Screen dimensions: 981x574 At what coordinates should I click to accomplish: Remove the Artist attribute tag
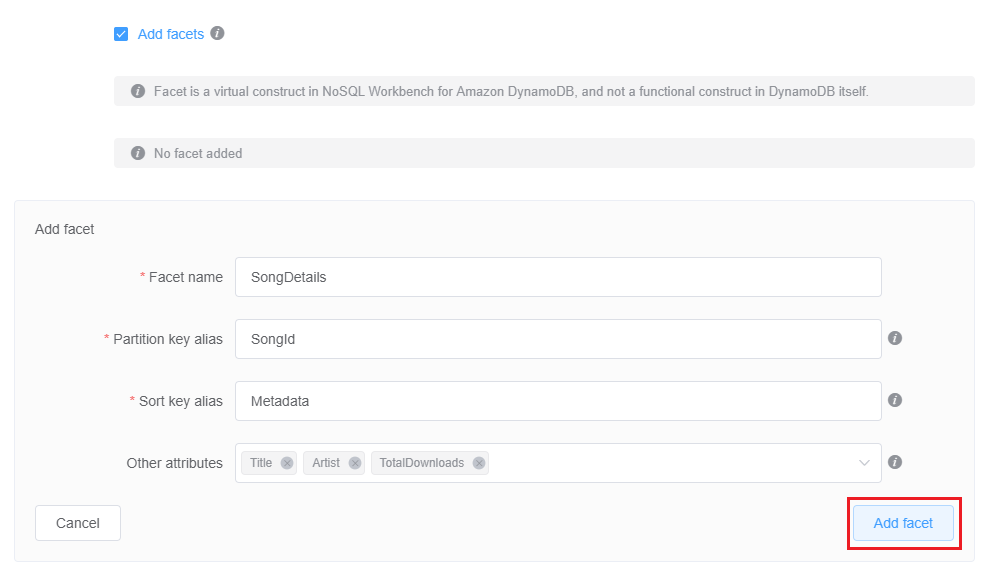[355, 463]
